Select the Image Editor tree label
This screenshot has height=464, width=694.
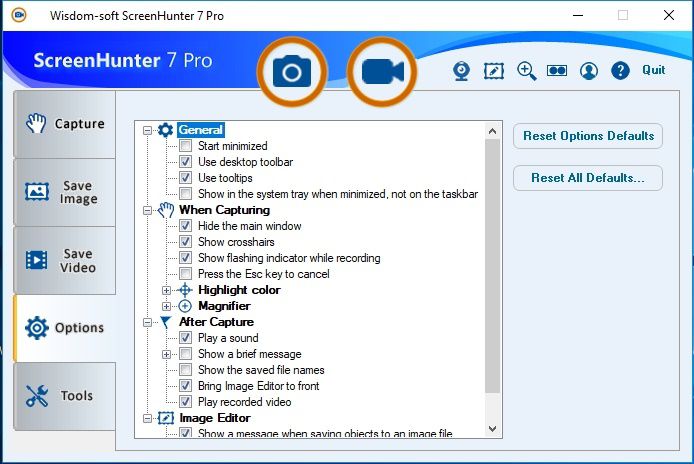215,418
